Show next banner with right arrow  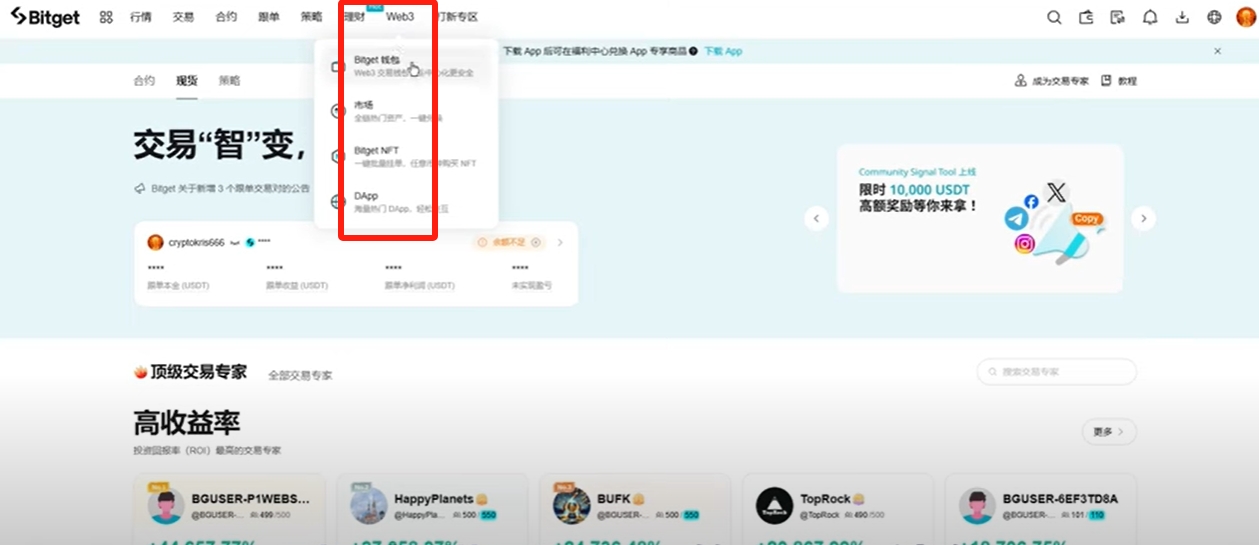(1143, 219)
